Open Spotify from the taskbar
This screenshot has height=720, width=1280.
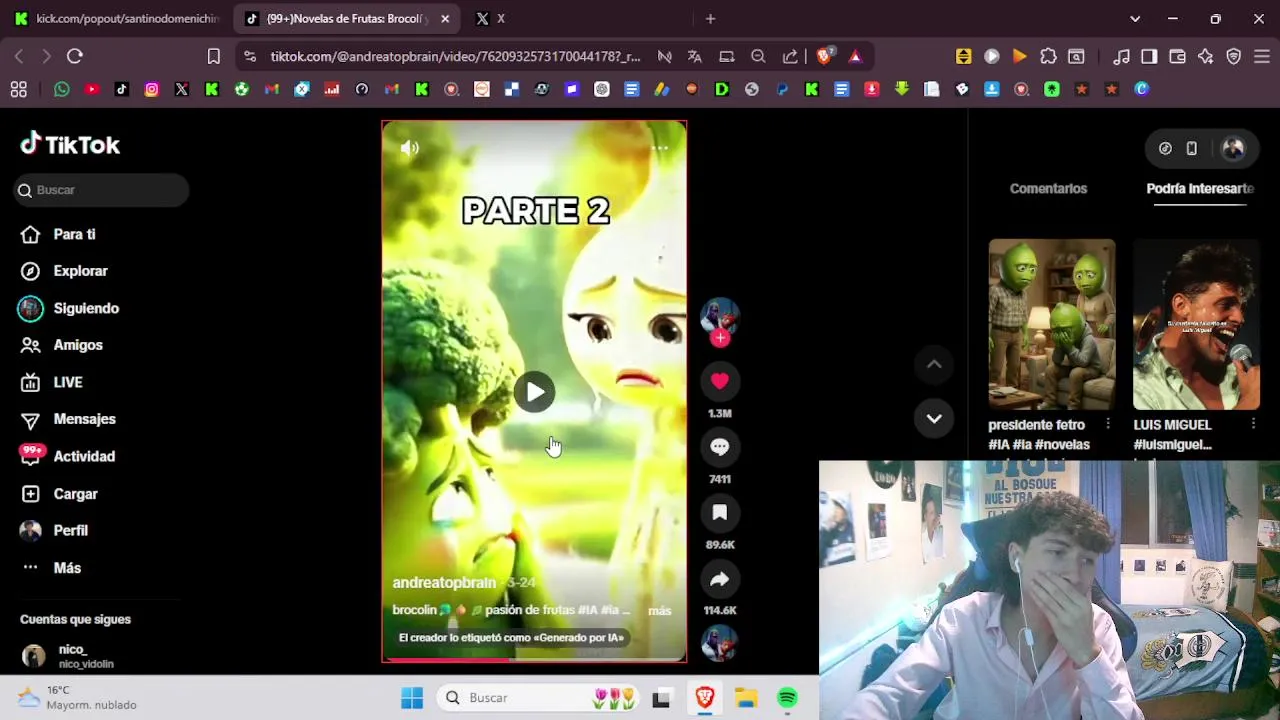(788, 698)
